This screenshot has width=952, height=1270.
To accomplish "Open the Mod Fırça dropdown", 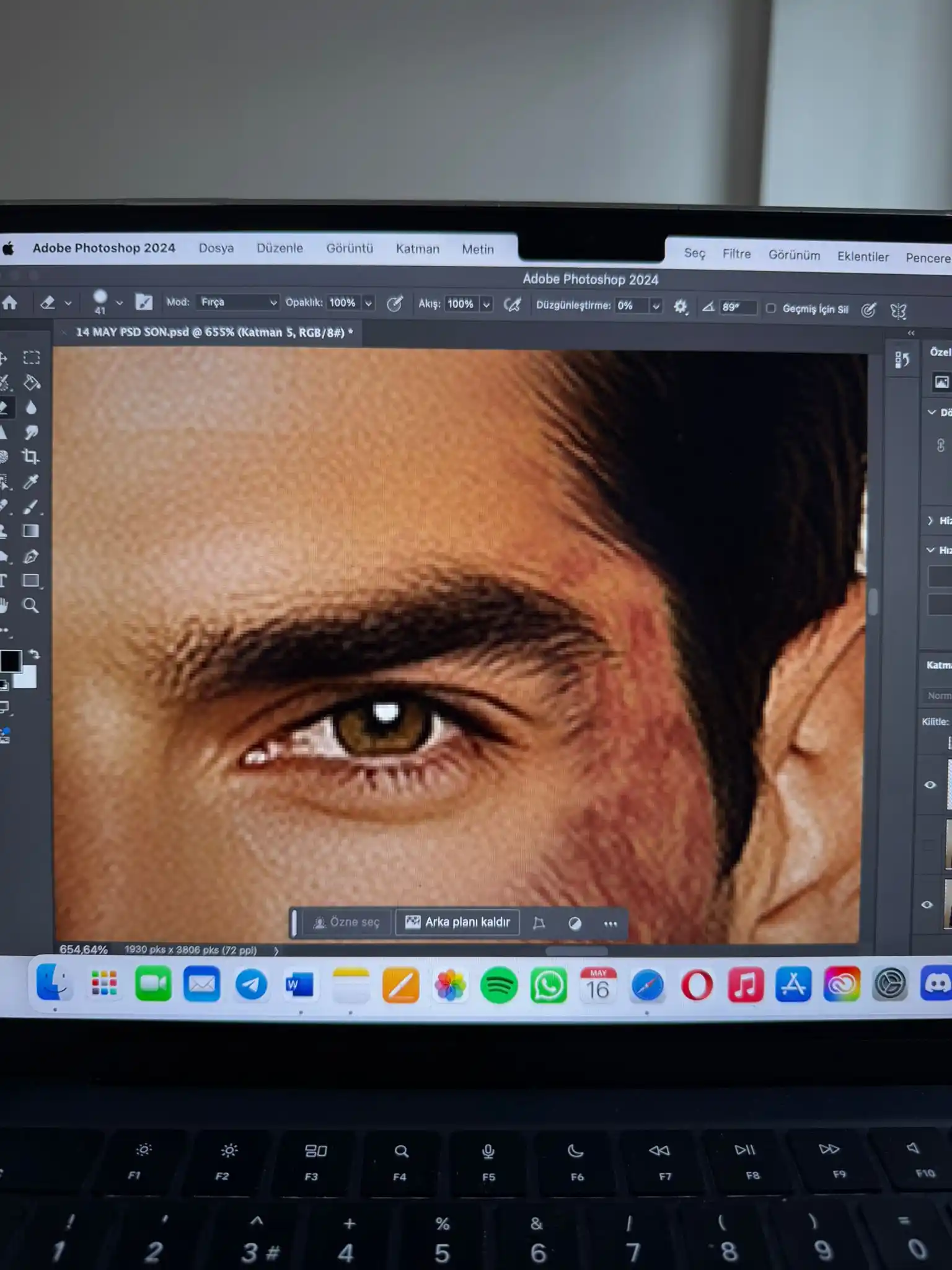I will point(238,302).
